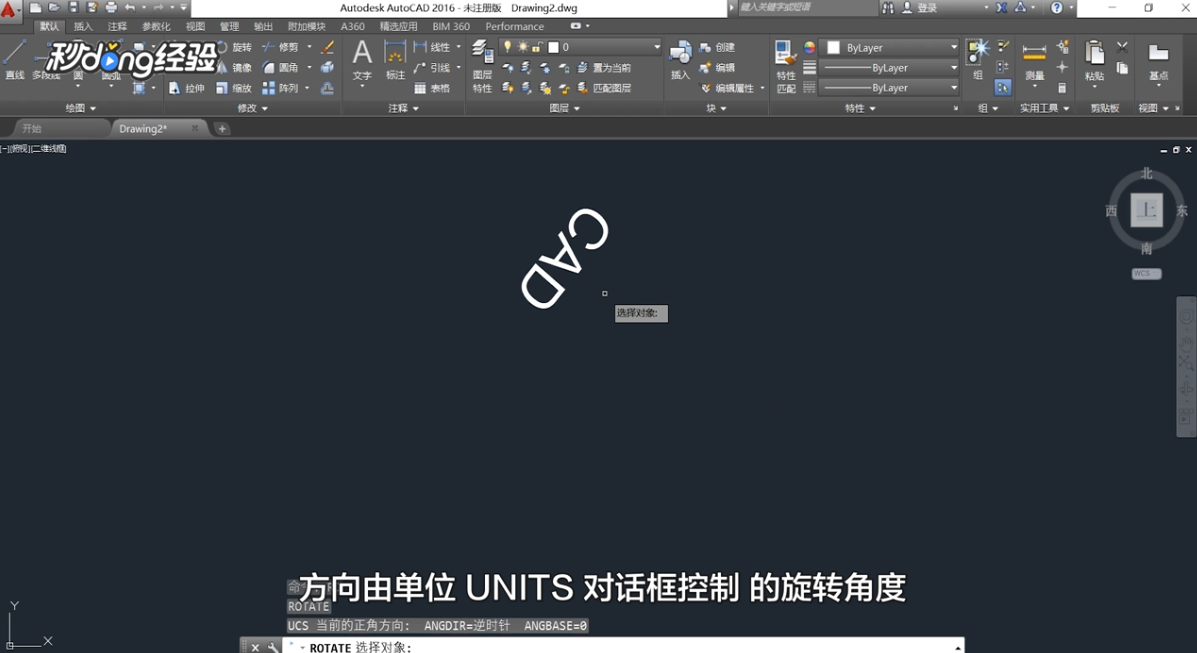The image size is (1197, 653).
Task: Click the 镜像 (Mirror) tool
Action: 242,67
